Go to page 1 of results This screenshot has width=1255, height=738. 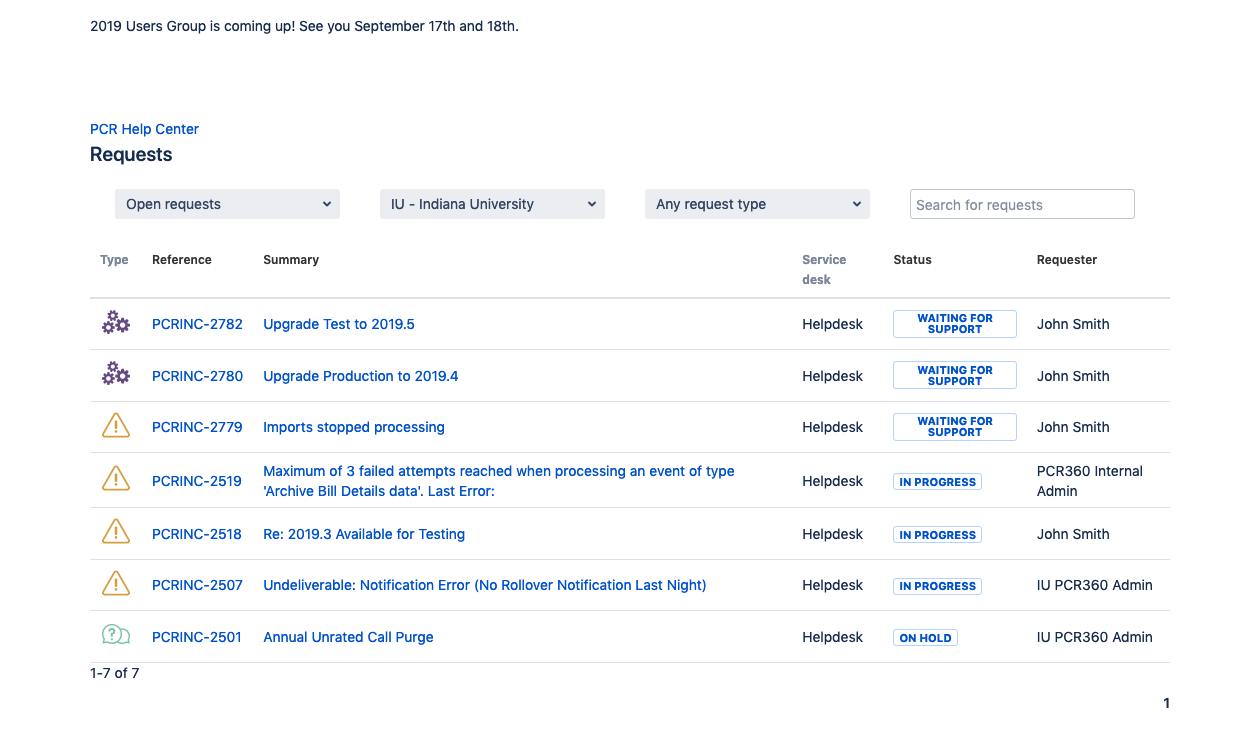point(1166,703)
